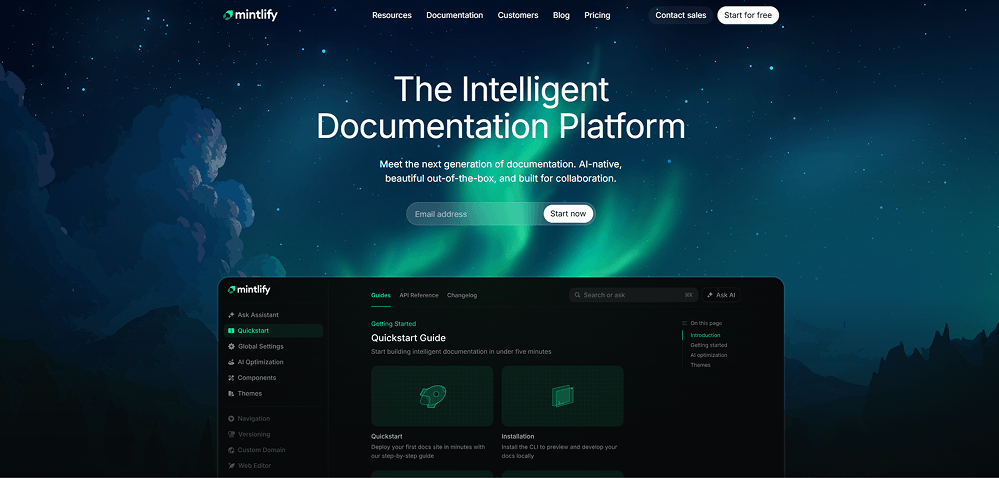The height and width of the screenshot is (478, 999).
Task: Open the Installation card image
Action: [x=563, y=396]
